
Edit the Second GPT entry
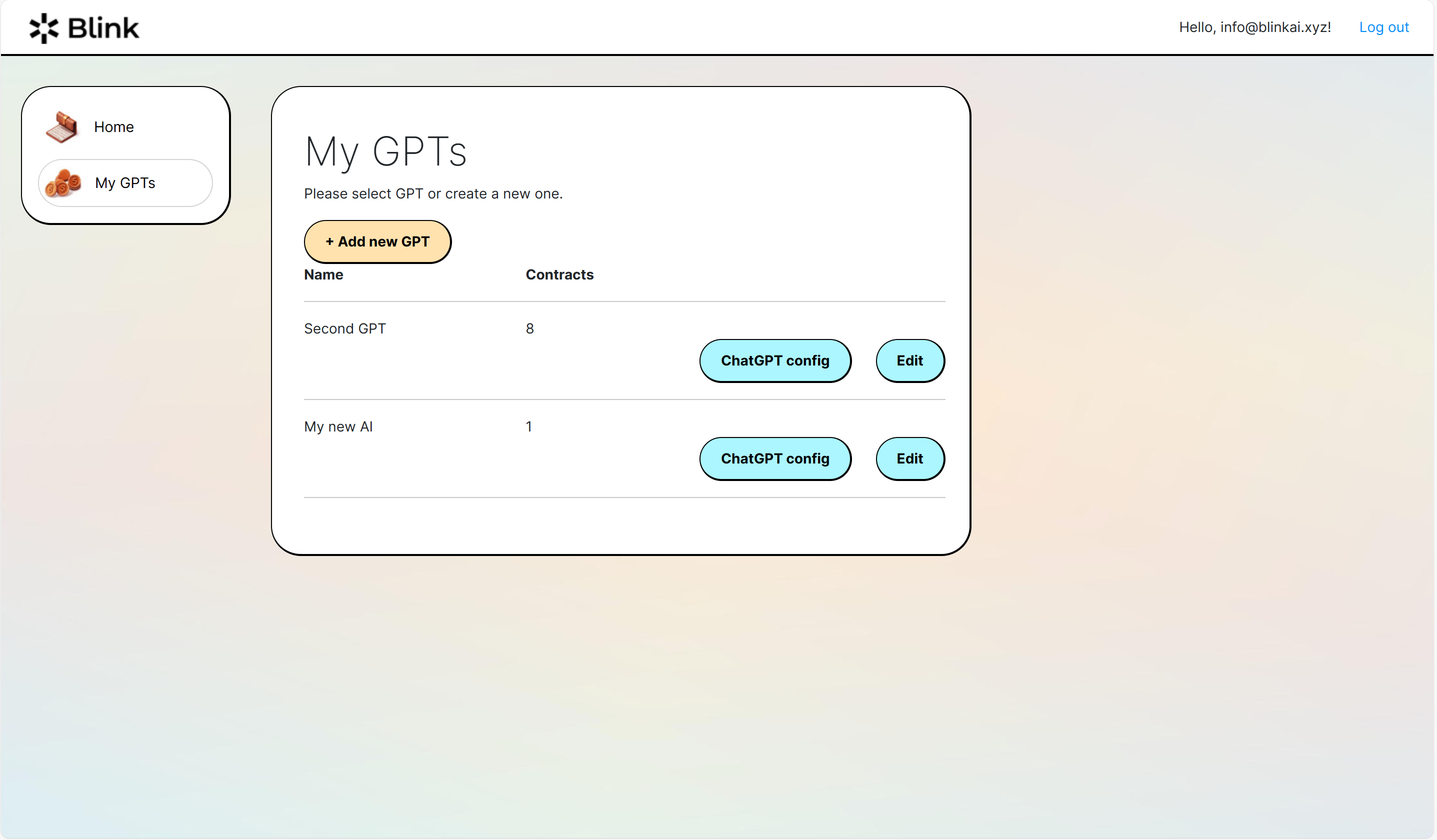tap(909, 361)
